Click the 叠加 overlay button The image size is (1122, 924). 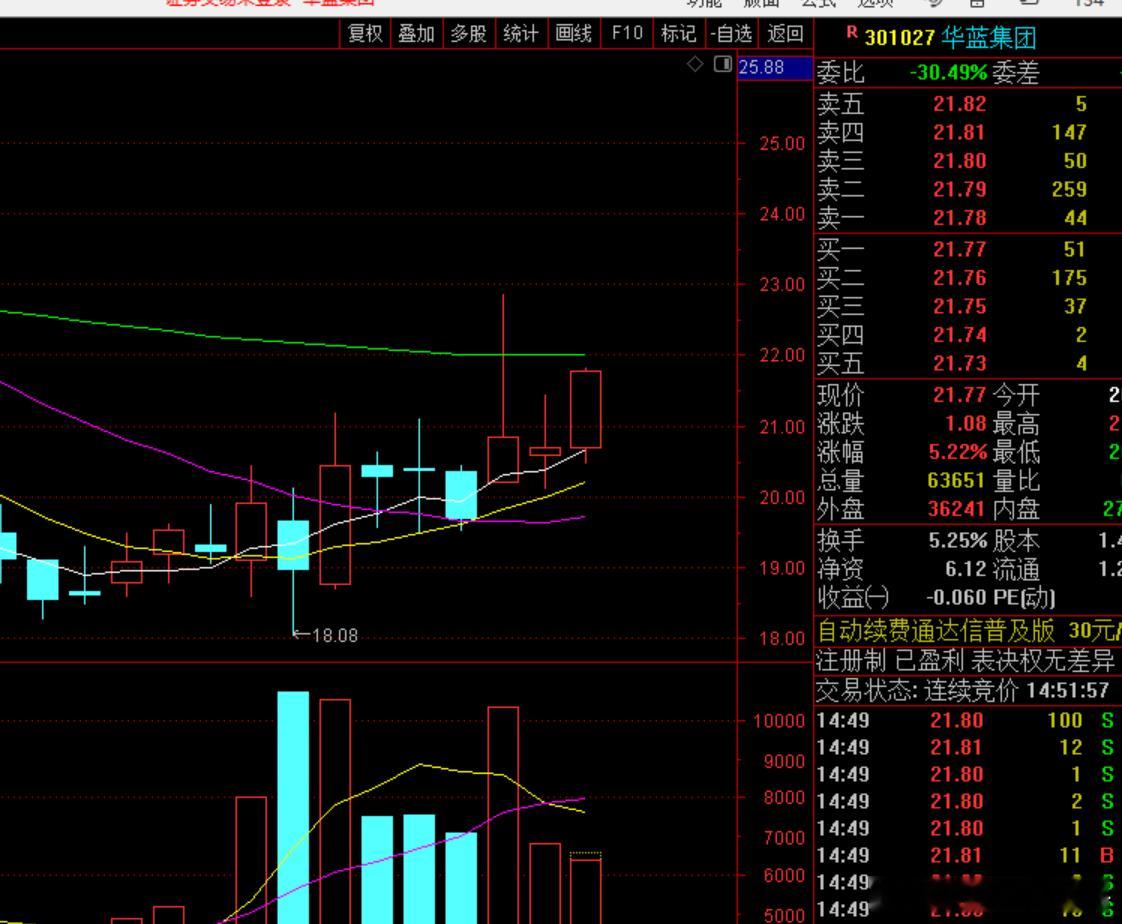[x=416, y=34]
